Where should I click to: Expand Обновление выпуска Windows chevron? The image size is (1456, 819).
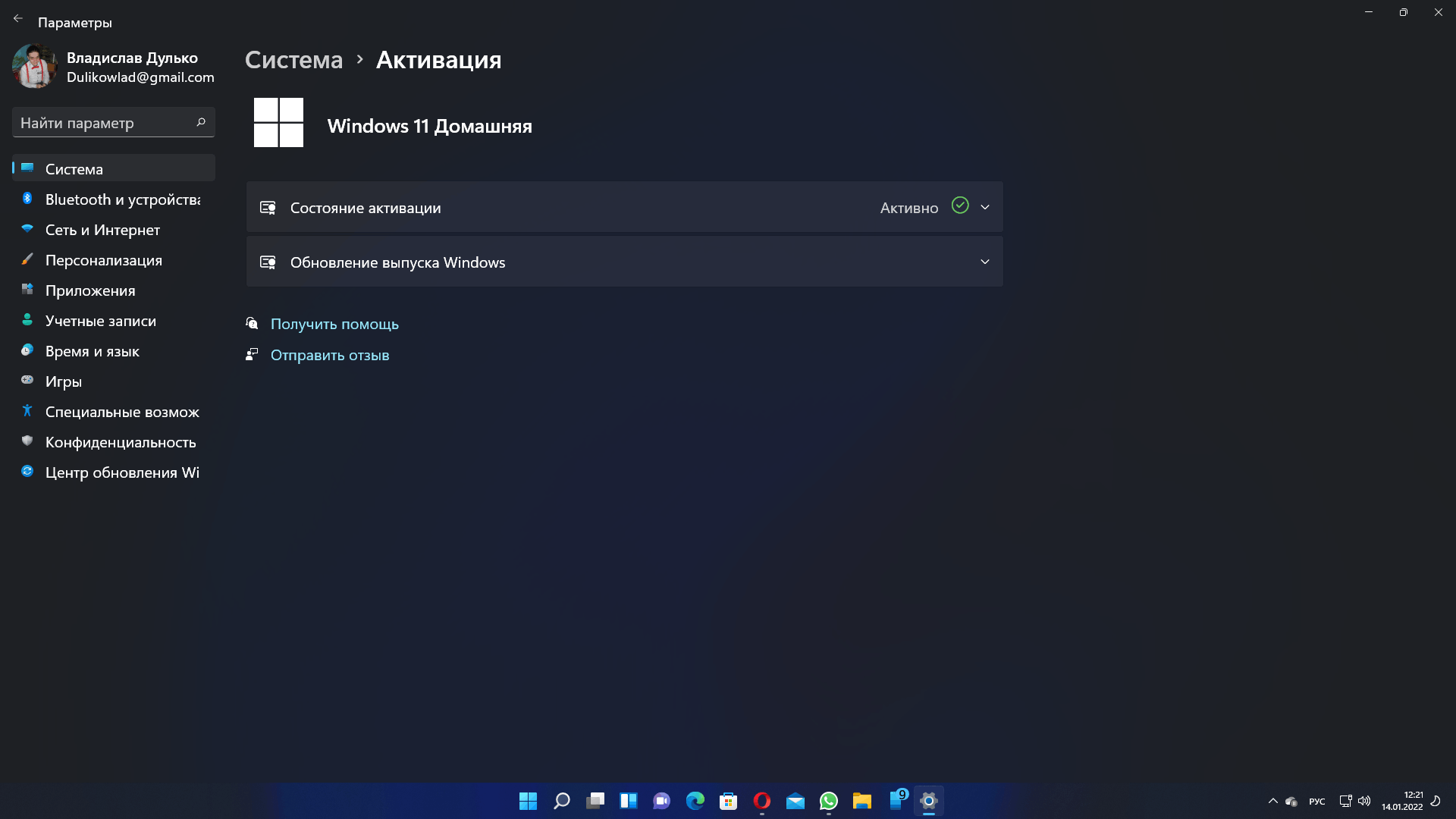[985, 262]
